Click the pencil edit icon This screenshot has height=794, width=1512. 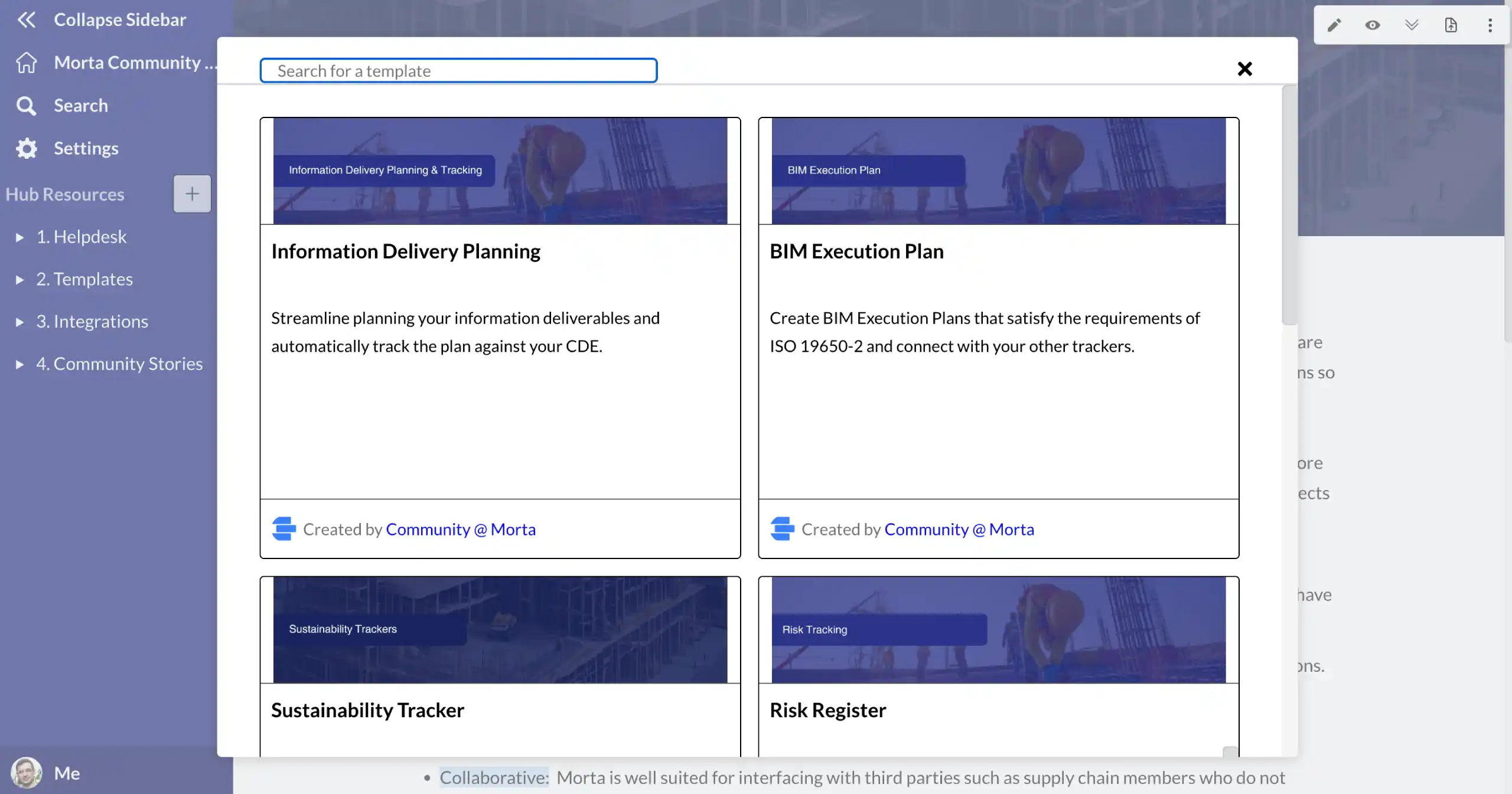click(1334, 25)
